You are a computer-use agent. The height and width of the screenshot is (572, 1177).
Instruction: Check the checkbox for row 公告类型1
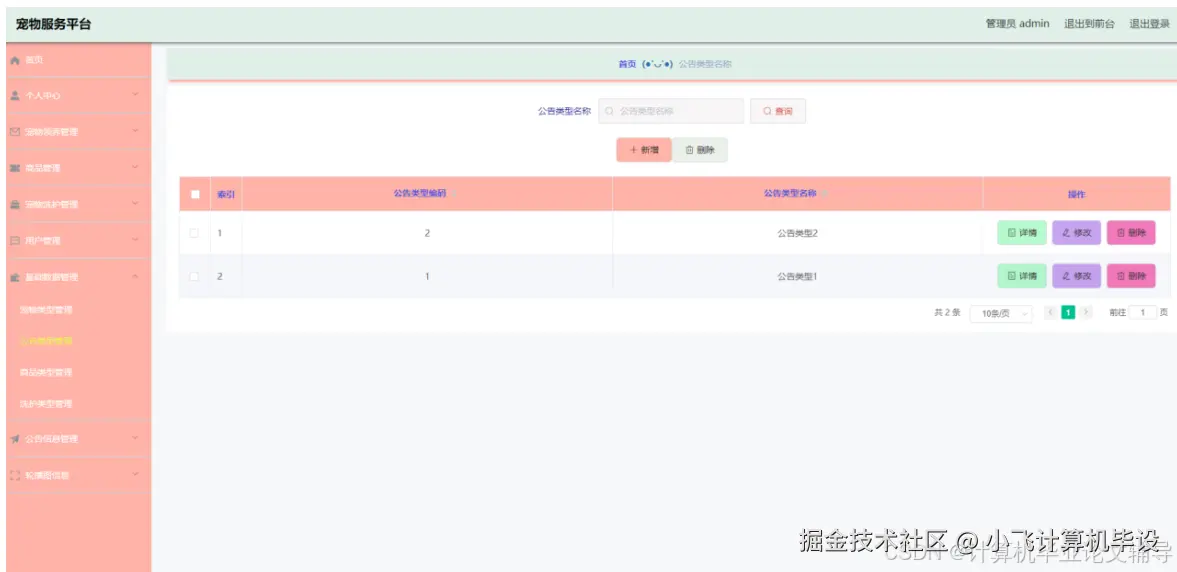coord(194,276)
